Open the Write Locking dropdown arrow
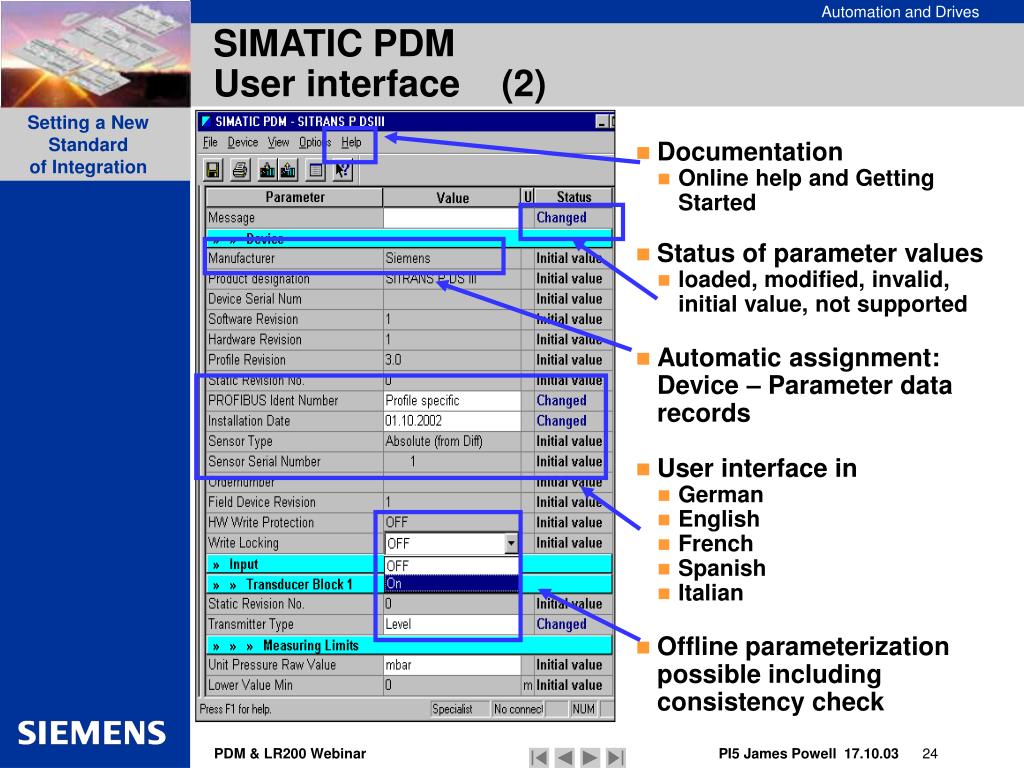 (511, 543)
